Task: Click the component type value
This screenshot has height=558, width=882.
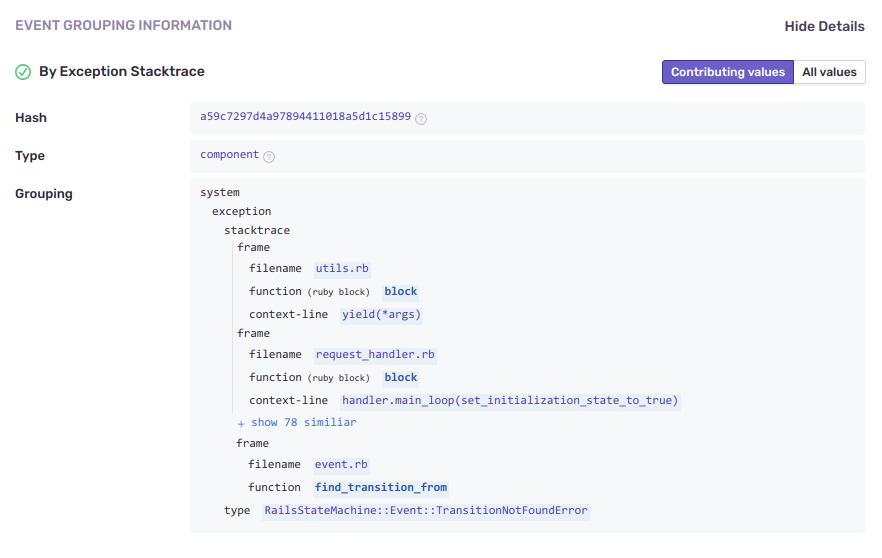Action: (x=229, y=155)
